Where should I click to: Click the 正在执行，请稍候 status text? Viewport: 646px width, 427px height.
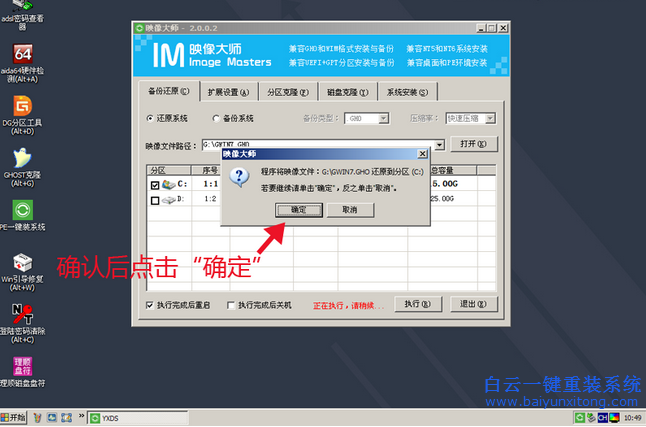click(349, 305)
